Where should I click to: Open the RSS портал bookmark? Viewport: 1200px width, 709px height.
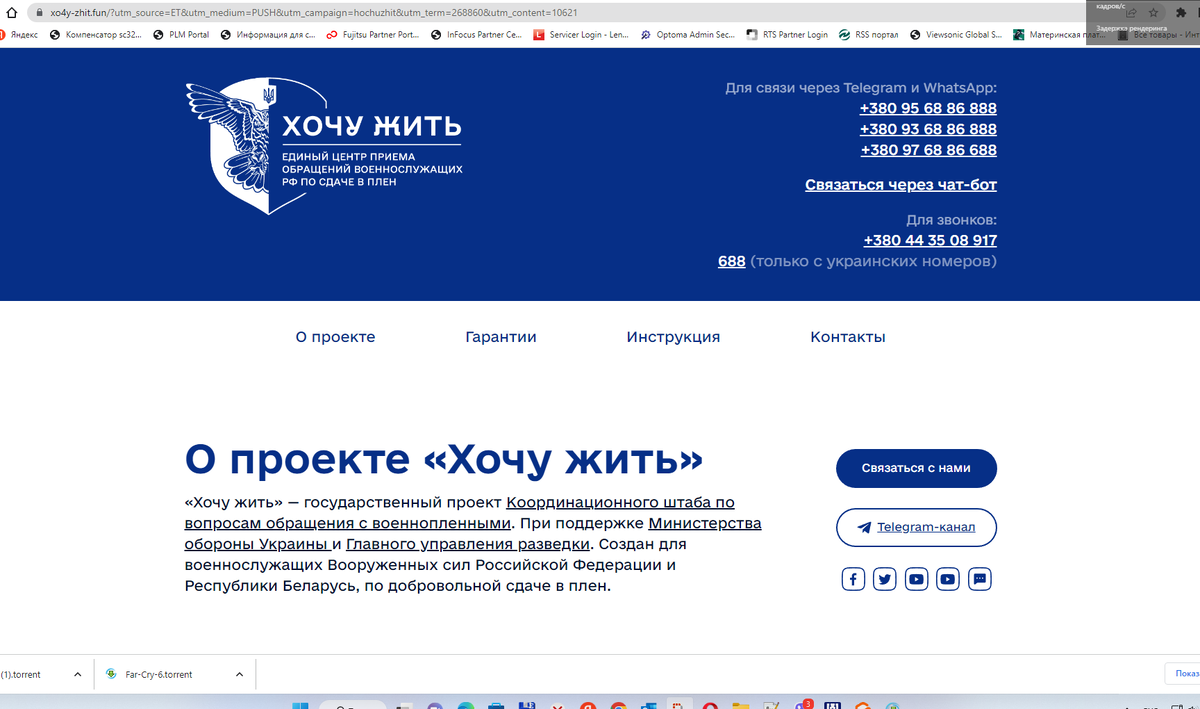[870, 34]
